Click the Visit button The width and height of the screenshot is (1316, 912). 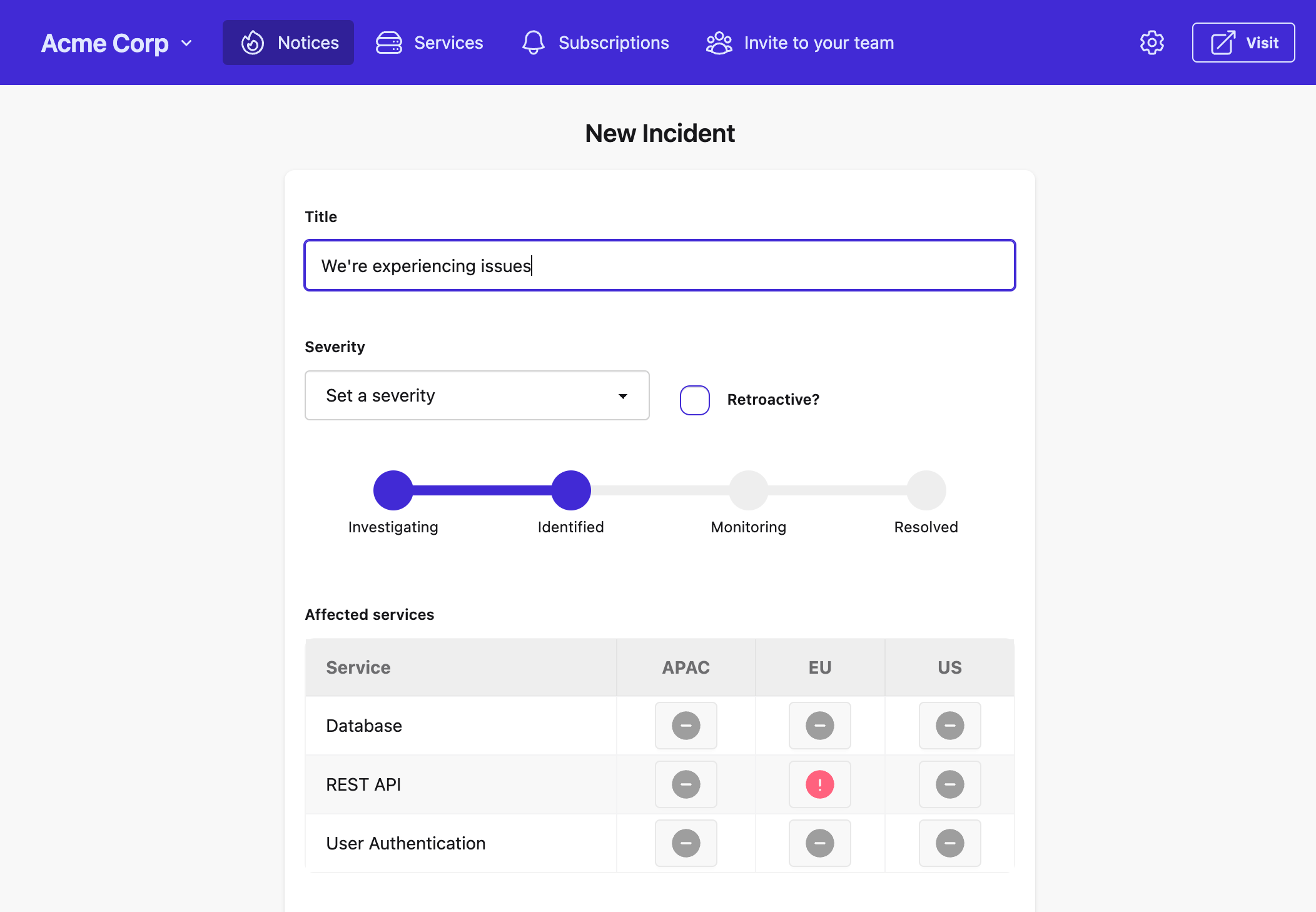point(1243,43)
